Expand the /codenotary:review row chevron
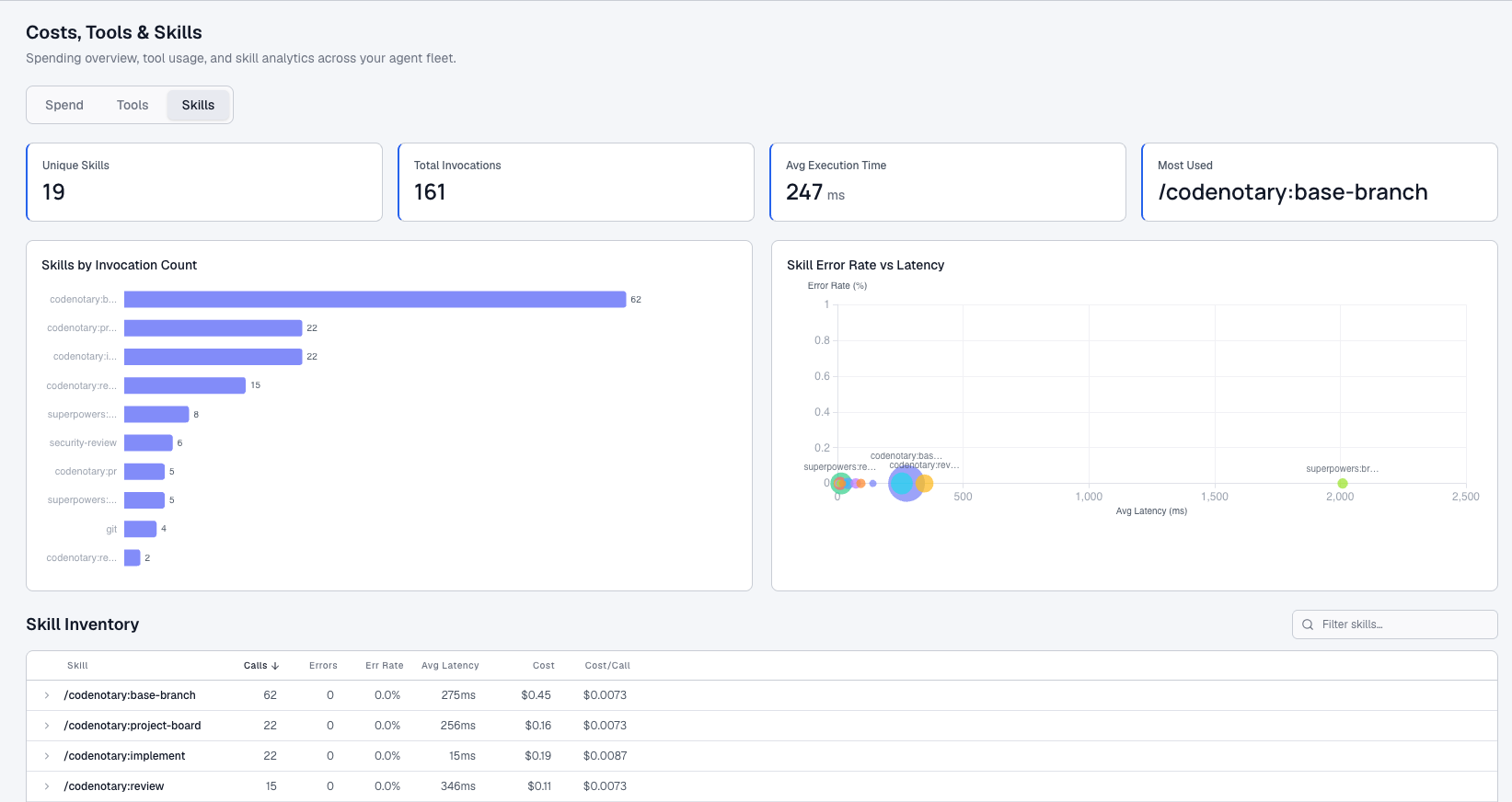This screenshot has width=1512, height=802. coord(47,786)
